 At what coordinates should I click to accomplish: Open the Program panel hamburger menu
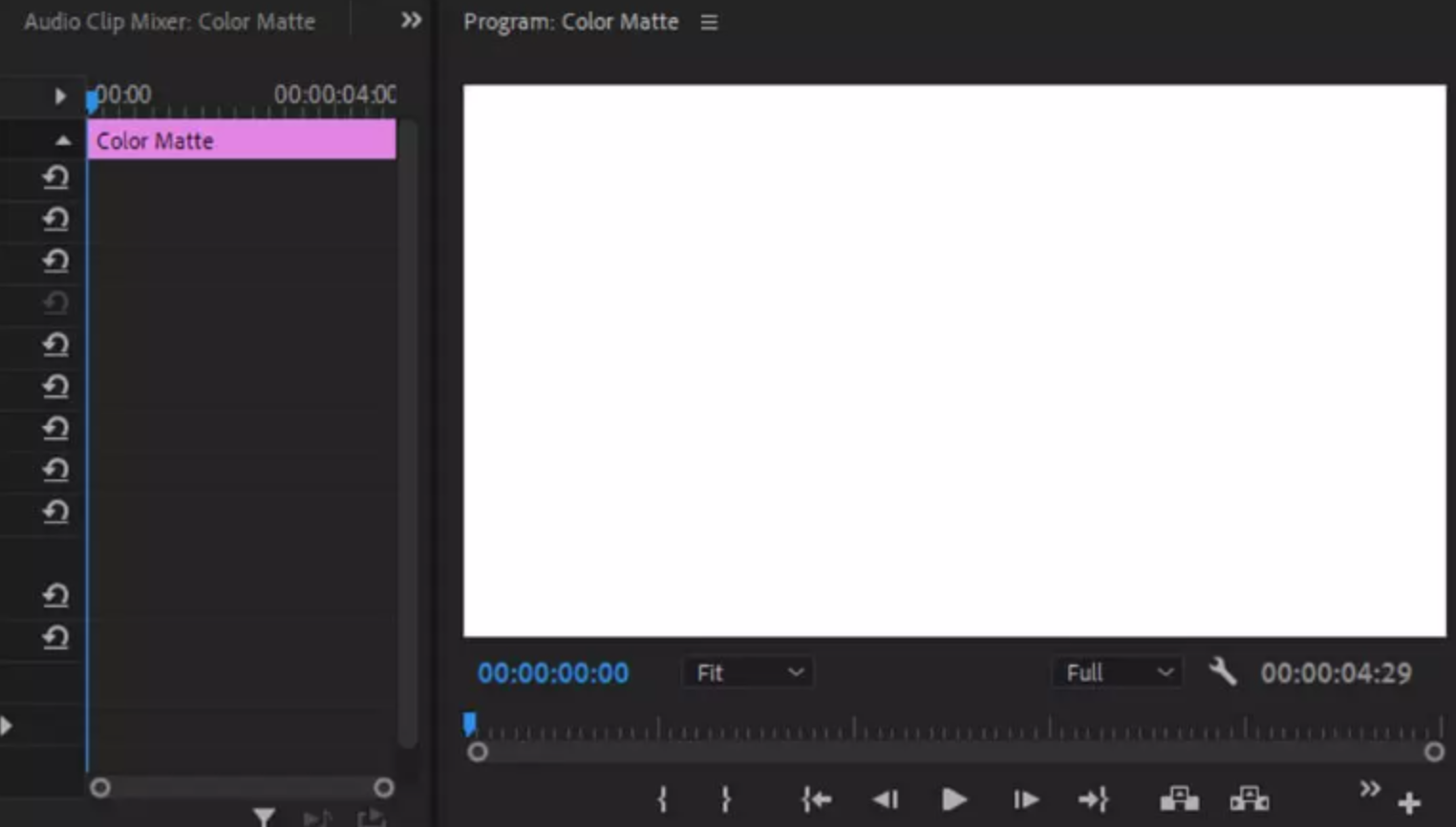tap(708, 21)
